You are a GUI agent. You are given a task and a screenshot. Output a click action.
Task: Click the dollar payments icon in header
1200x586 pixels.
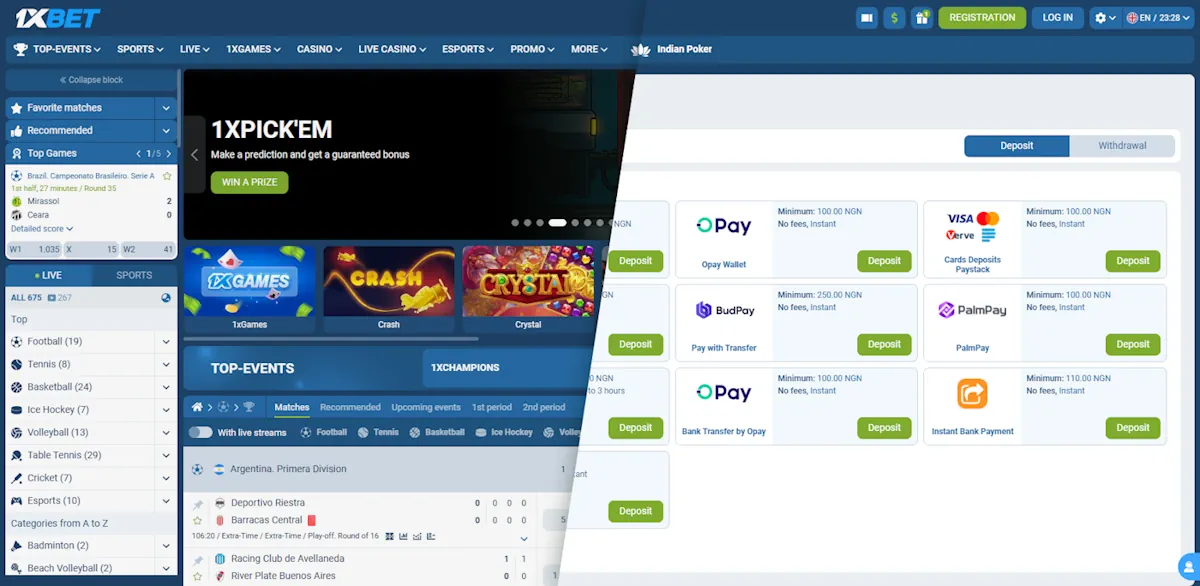coord(894,17)
